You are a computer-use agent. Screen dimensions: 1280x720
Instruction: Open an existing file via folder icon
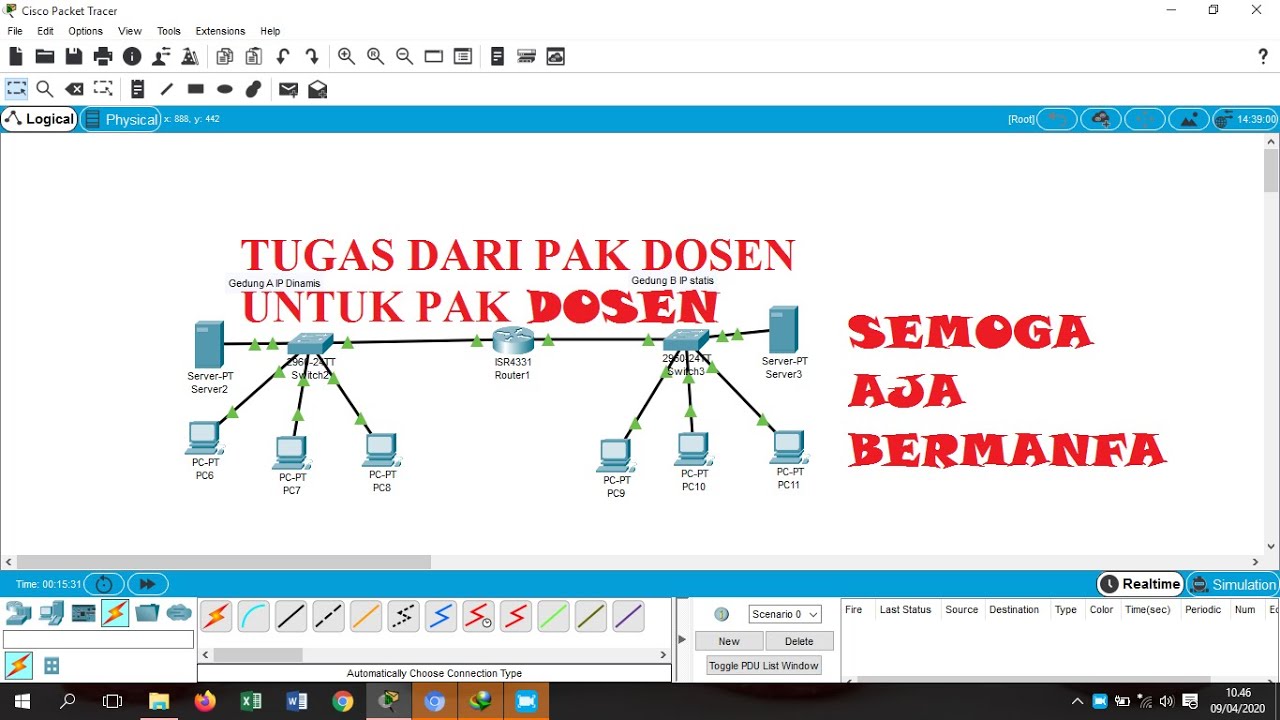[45, 57]
